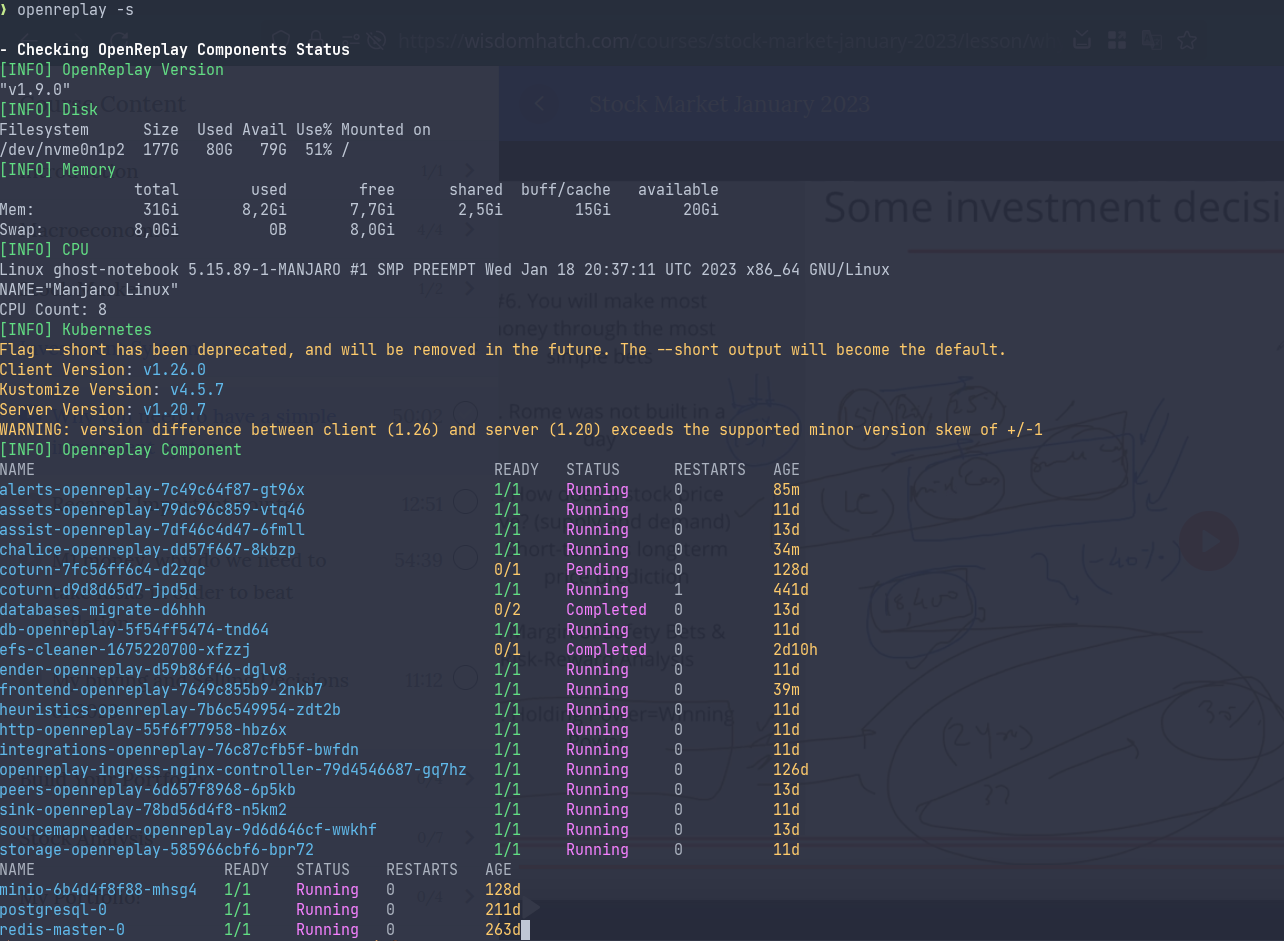The height and width of the screenshot is (941, 1284).
Task: Click the faint play button on video
Action: click(x=1210, y=541)
